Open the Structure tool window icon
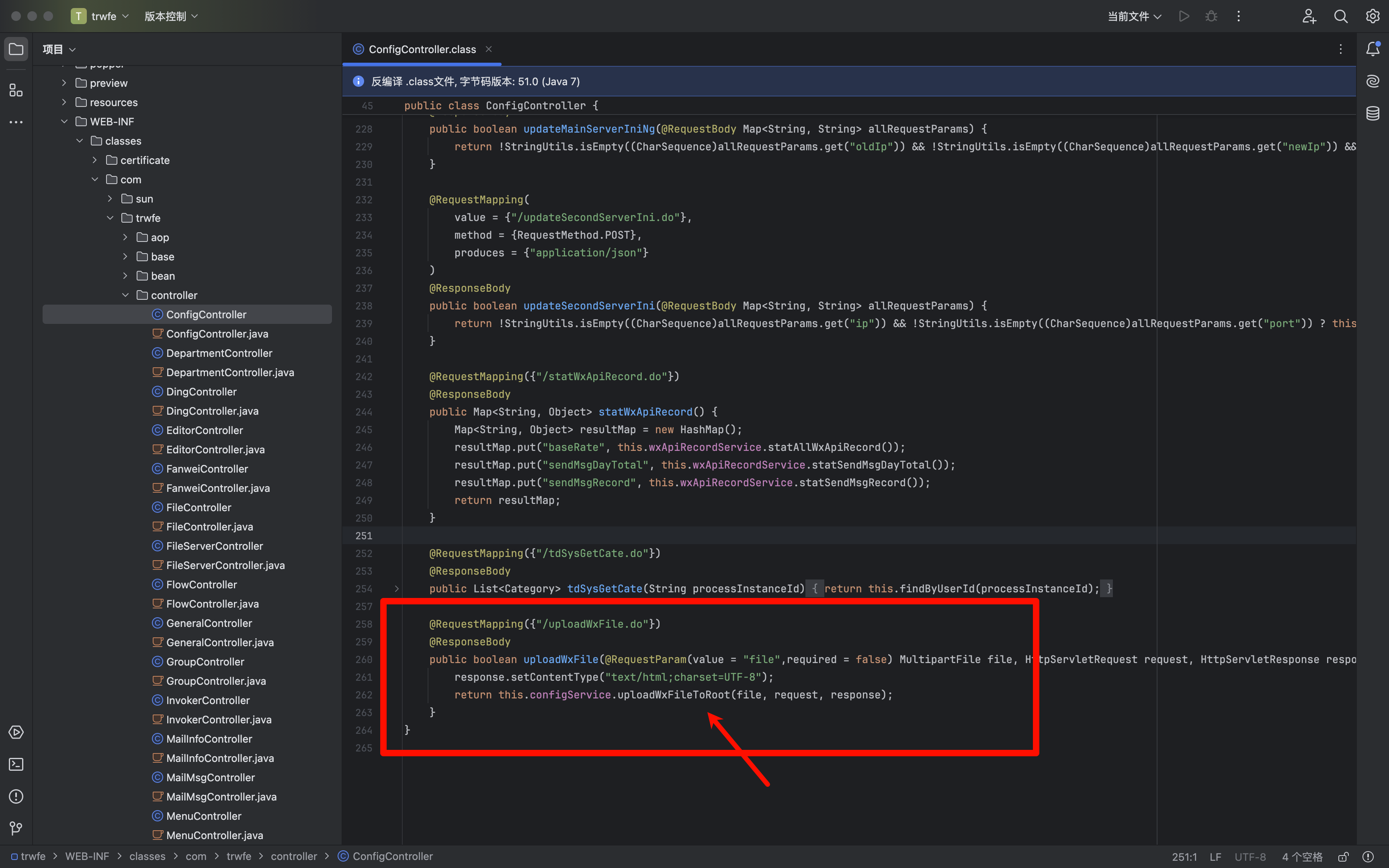Screen dimensions: 1389x868 coord(16,90)
